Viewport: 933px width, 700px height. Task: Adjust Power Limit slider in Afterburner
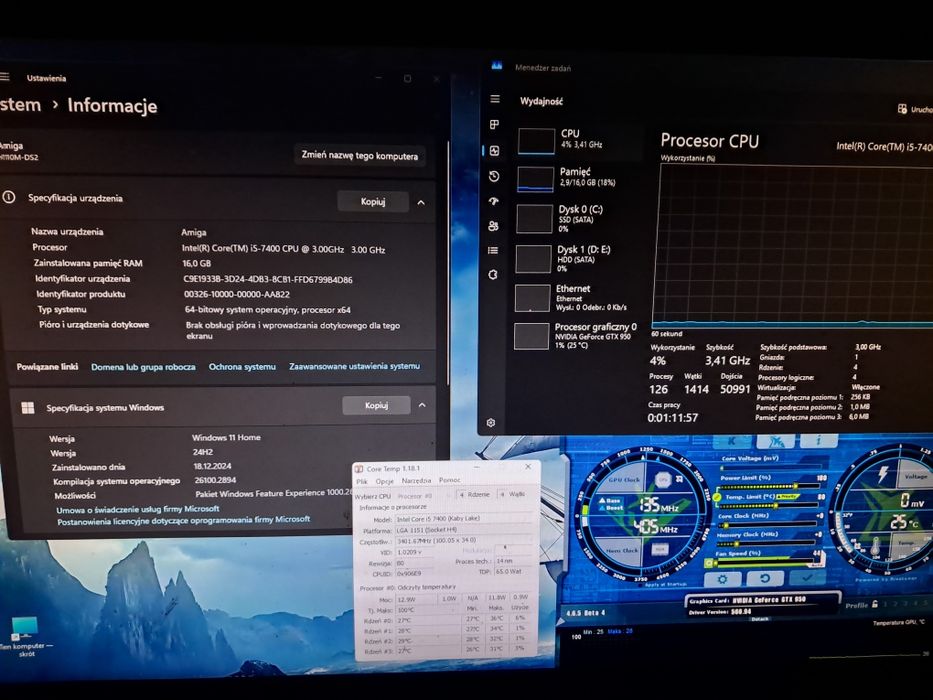(x=768, y=486)
